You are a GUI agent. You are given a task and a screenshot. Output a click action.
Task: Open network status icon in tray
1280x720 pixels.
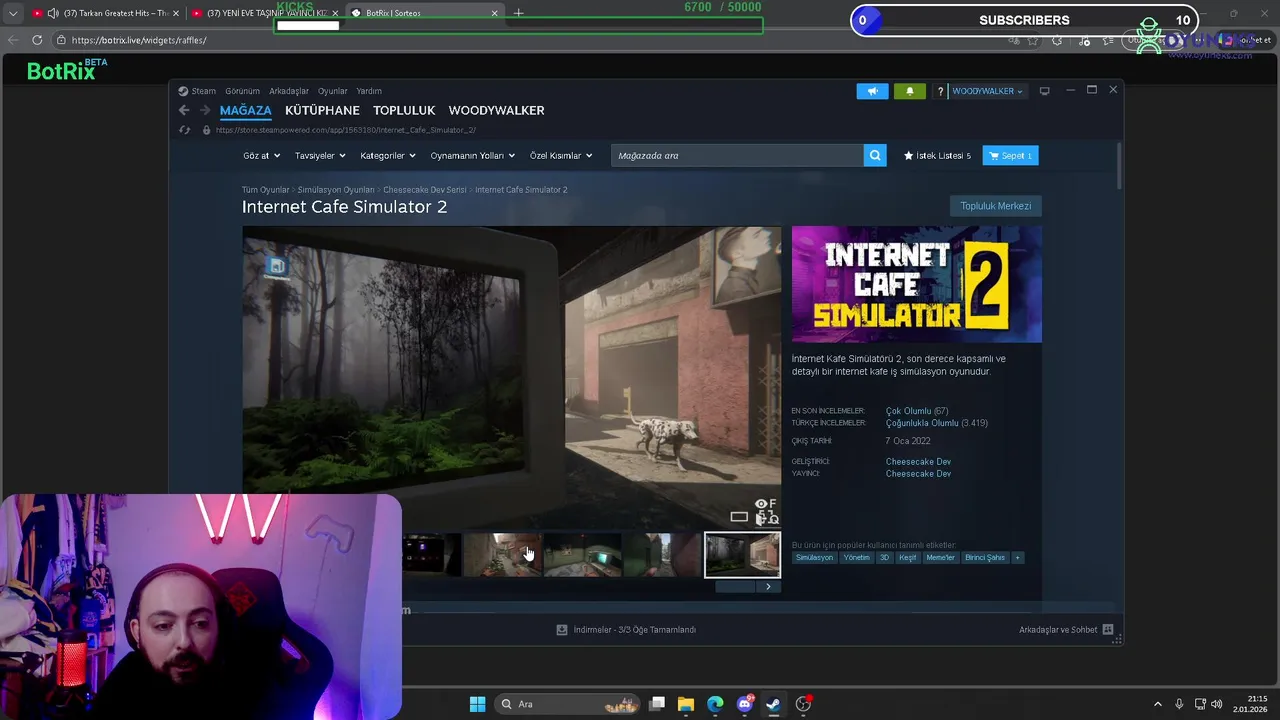[1200, 704]
